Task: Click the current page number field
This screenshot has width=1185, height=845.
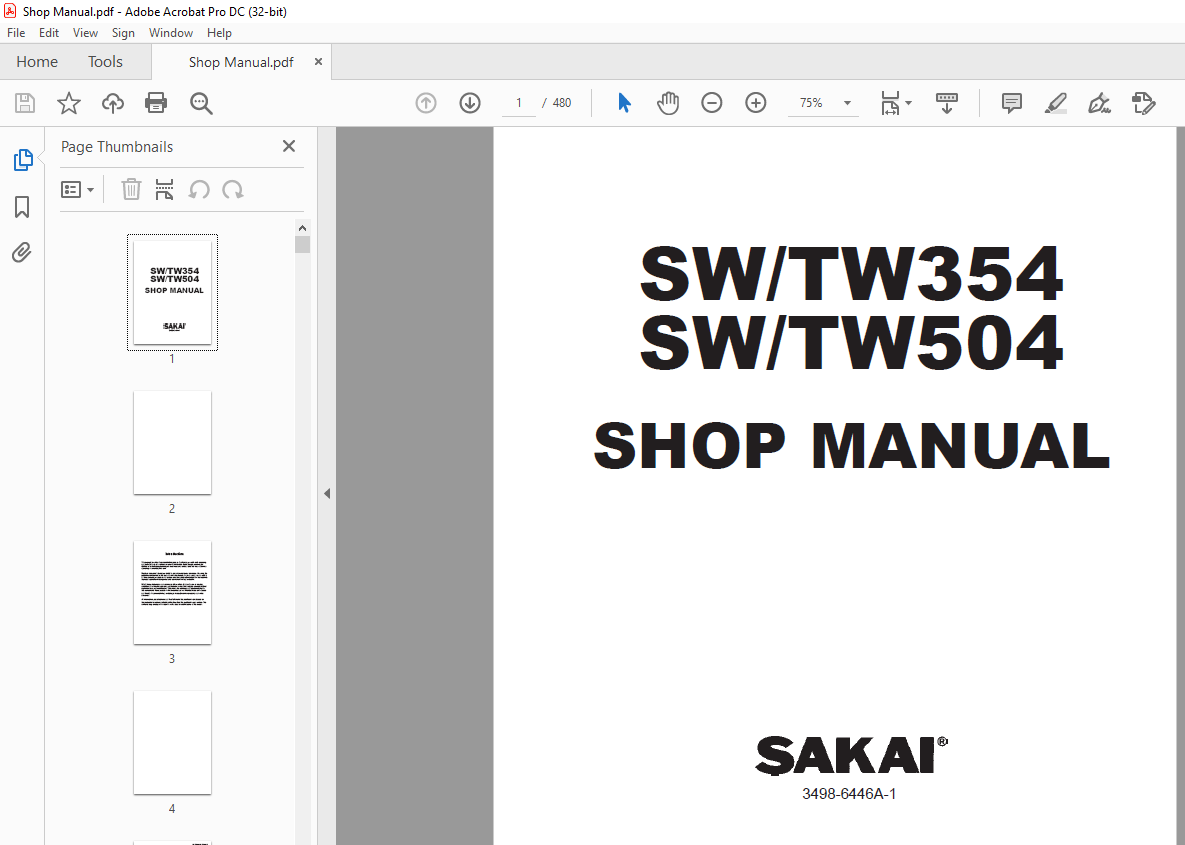Action: coord(518,103)
